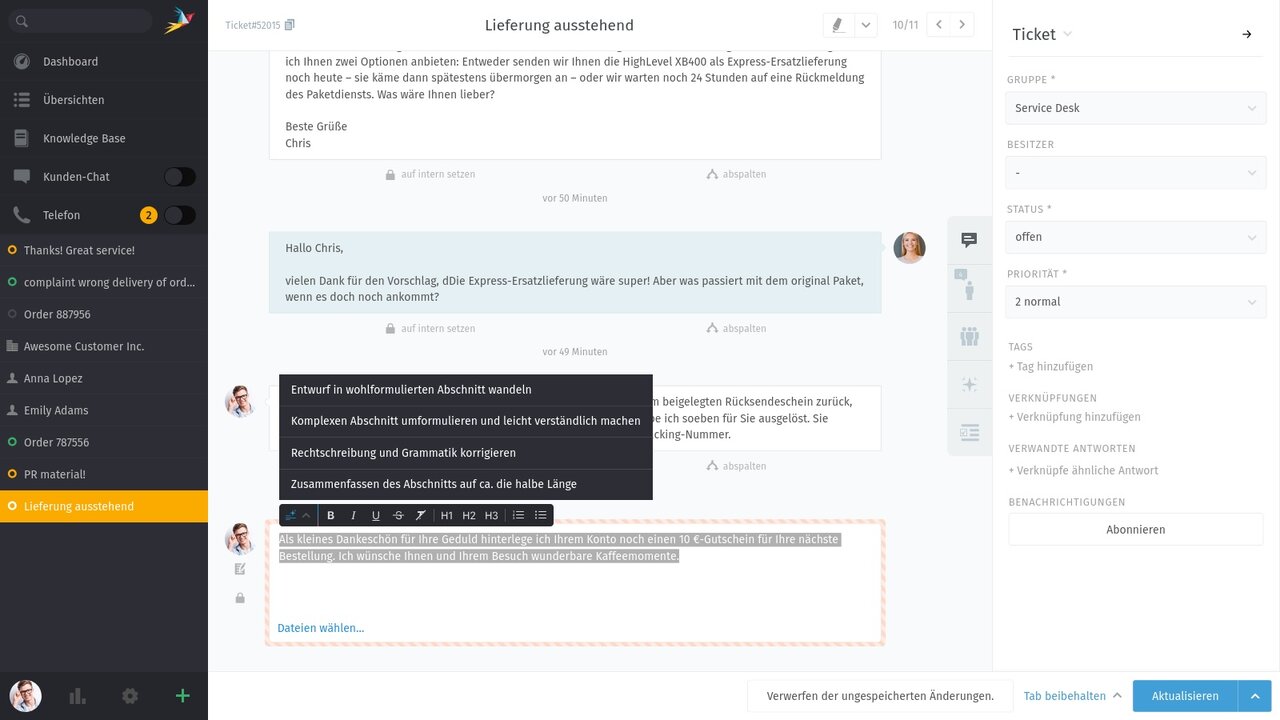
Task: Click the green plus icon to create new
Action: coord(182,696)
